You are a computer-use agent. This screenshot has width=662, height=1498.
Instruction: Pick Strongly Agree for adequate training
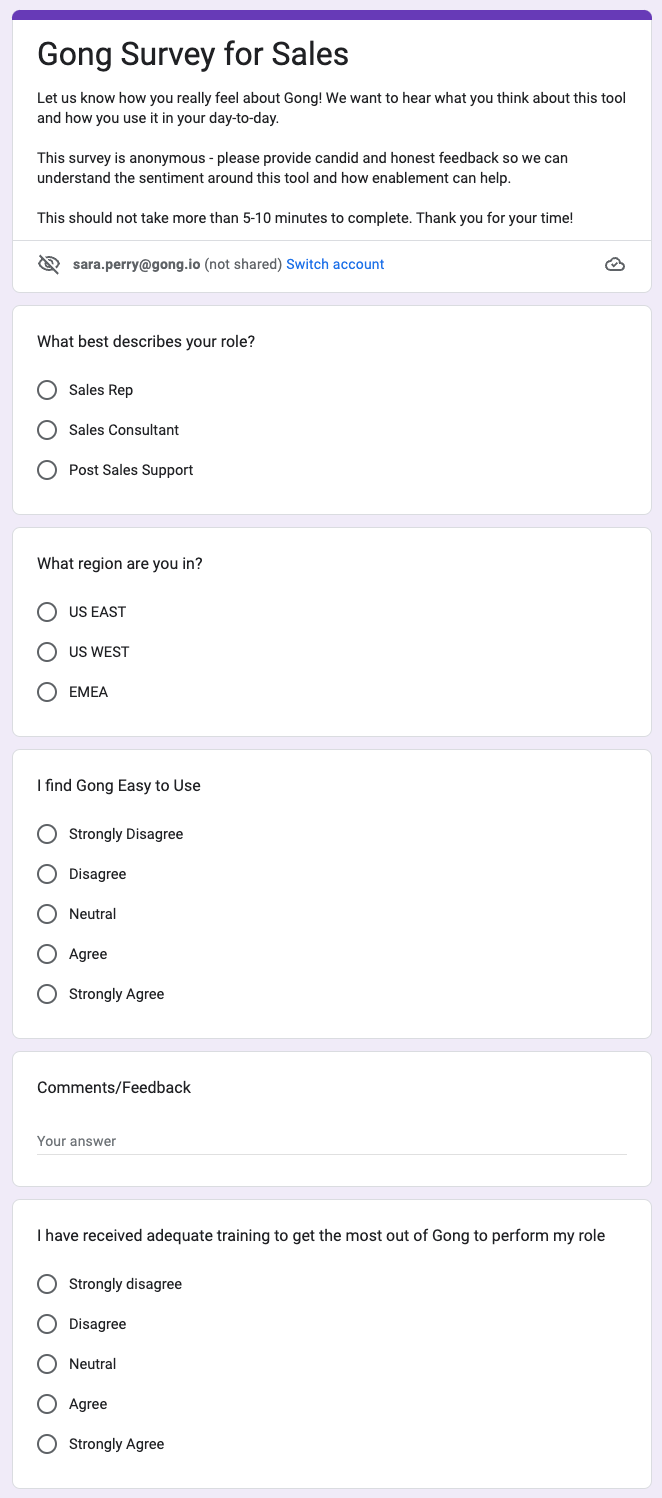click(x=47, y=1444)
